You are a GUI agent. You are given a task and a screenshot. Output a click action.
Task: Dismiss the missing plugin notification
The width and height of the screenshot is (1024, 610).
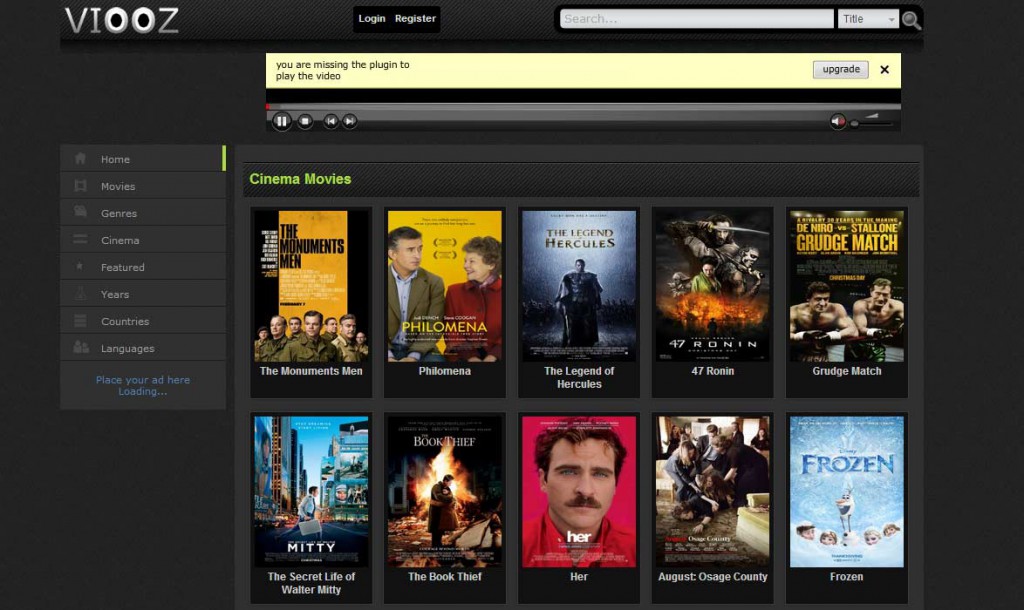884,70
